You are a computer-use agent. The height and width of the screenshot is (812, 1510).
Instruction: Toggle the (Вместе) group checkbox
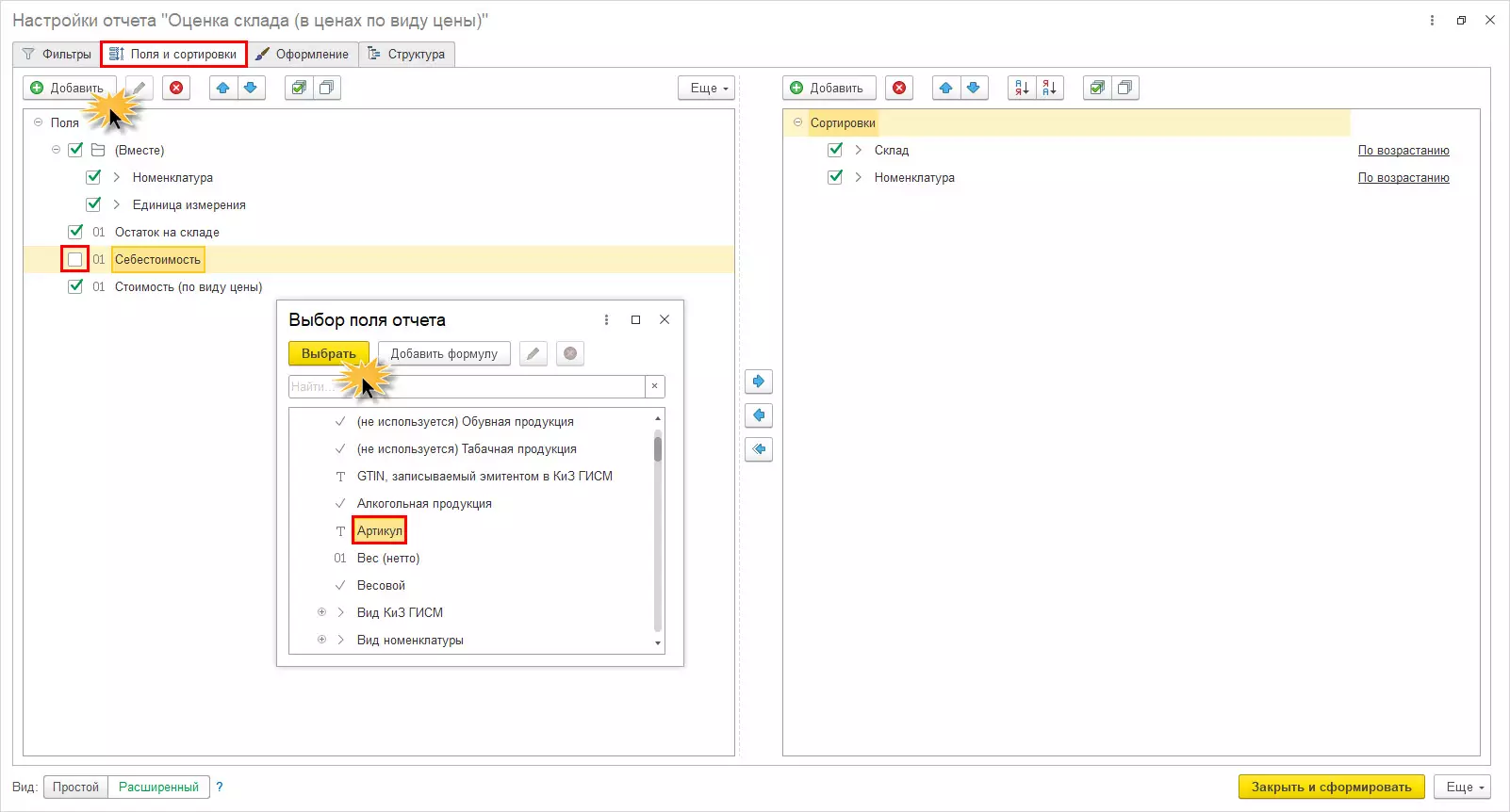(75, 150)
